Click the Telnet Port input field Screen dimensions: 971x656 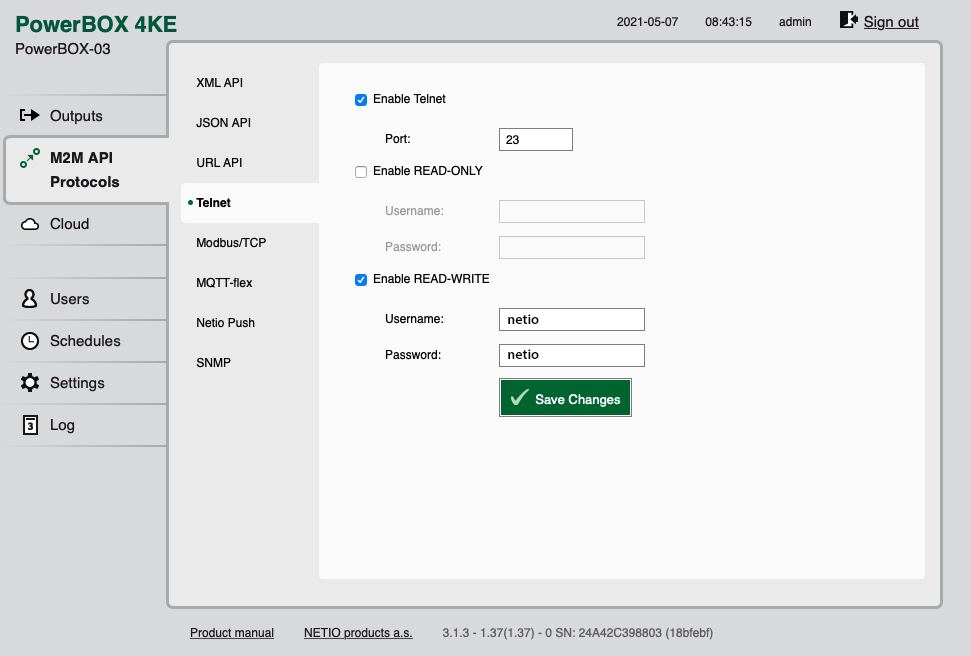(536, 139)
